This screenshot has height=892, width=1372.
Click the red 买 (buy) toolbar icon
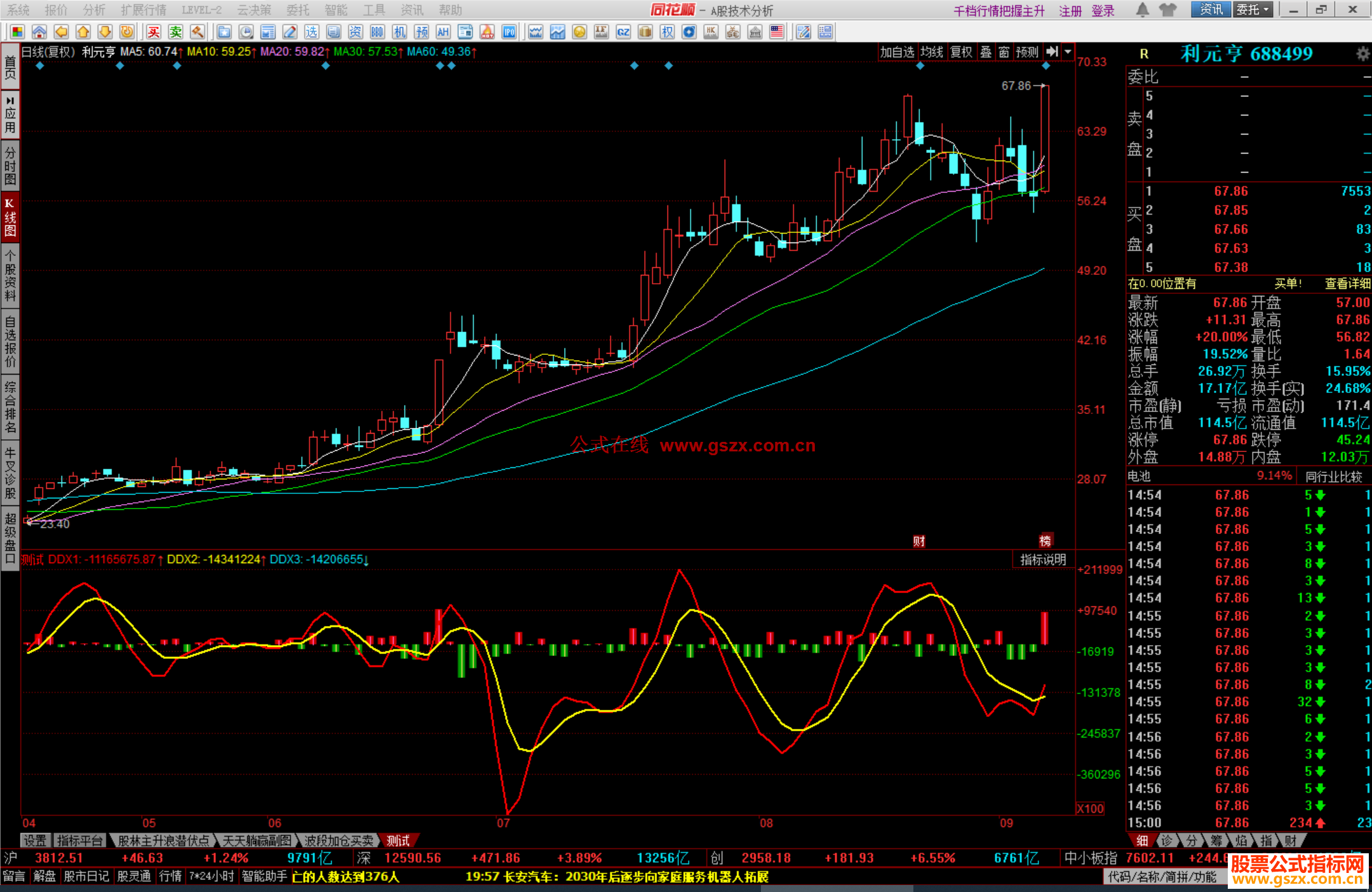(154, 32)
